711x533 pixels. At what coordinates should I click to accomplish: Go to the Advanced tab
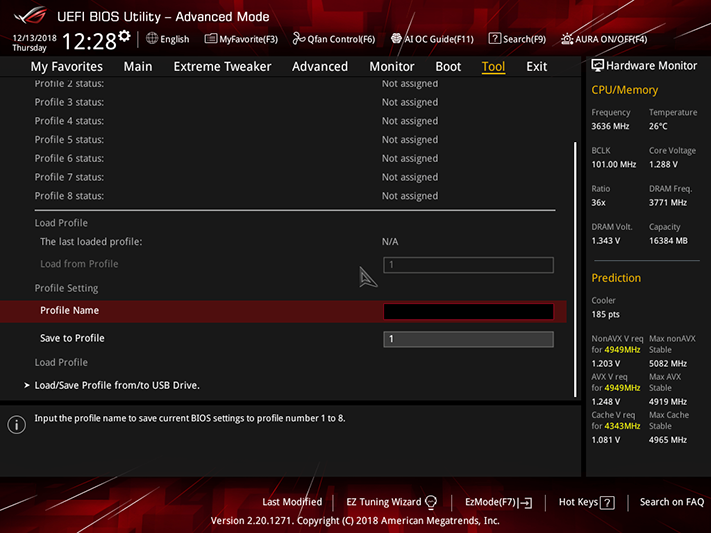click(320, 67)
